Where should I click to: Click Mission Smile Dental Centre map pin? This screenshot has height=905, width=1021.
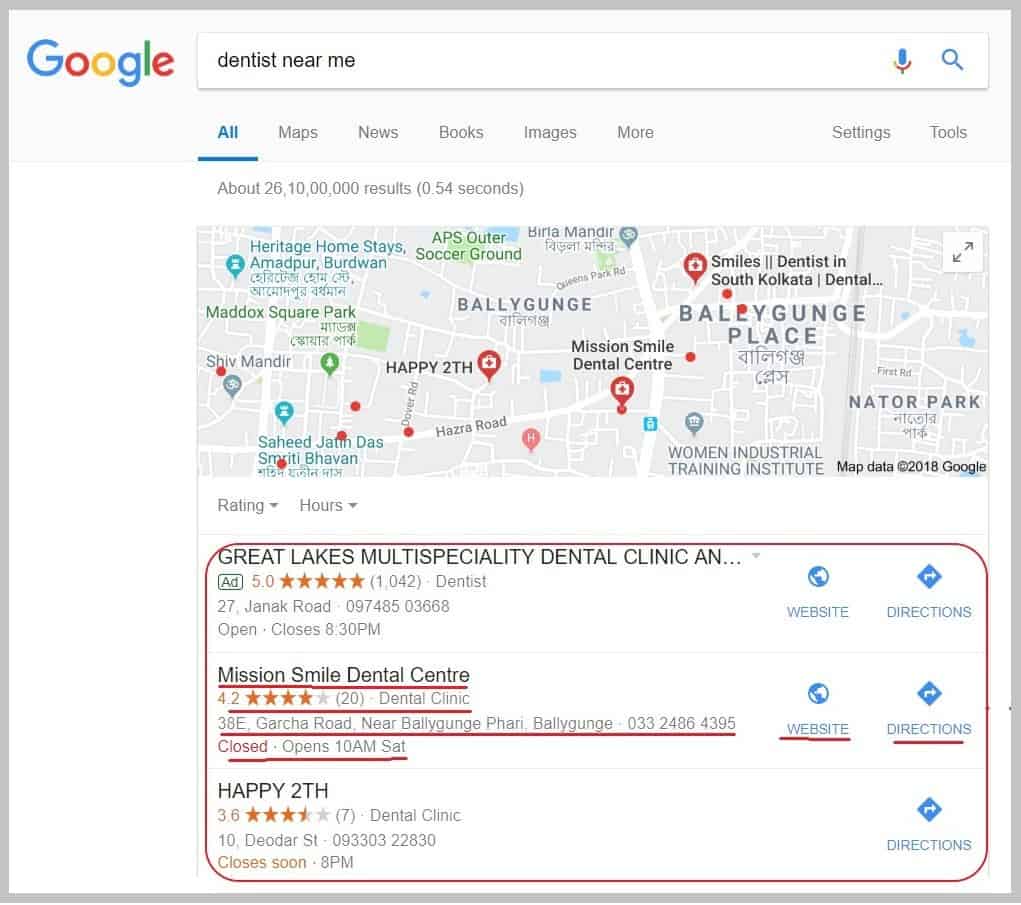pos(622,393)
